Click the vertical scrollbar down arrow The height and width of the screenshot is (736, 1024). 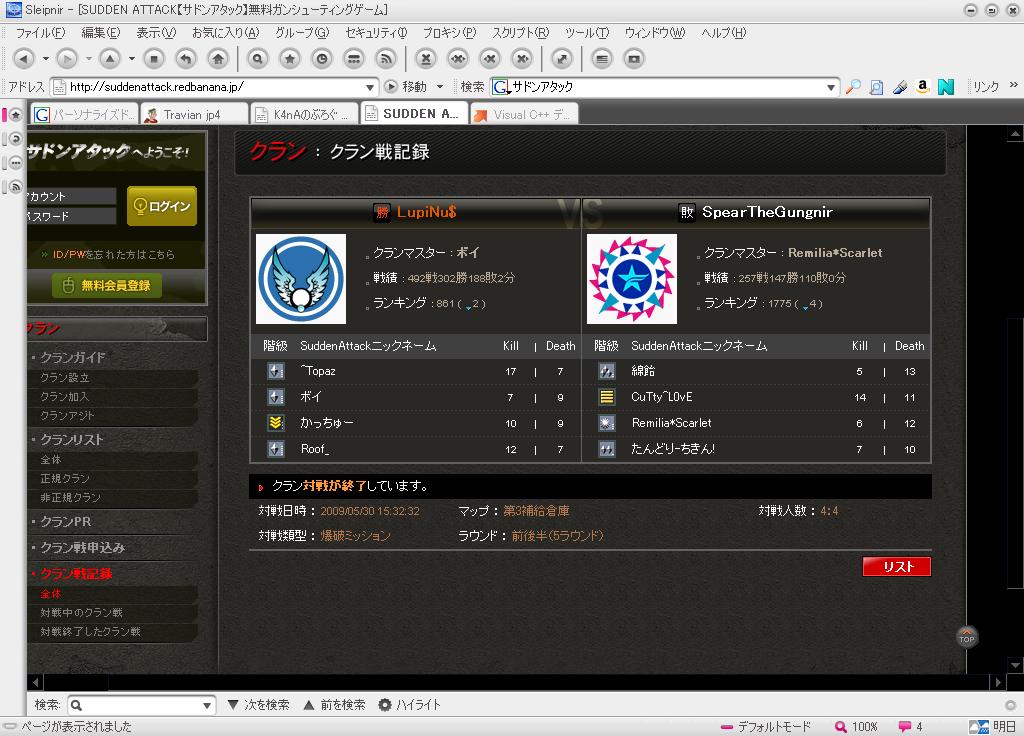(x=1014, y=665)
